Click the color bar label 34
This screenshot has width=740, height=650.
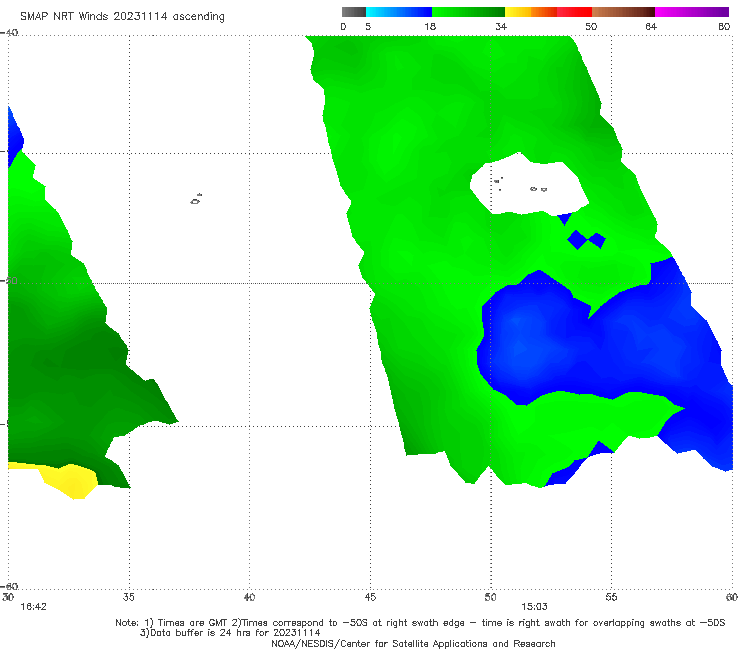point(501,27)
